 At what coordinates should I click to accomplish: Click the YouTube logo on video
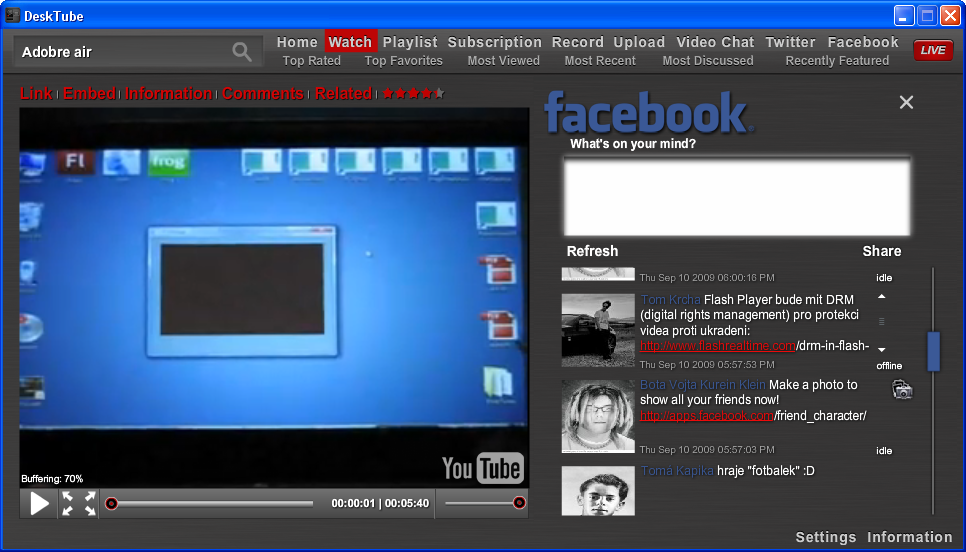482,468
